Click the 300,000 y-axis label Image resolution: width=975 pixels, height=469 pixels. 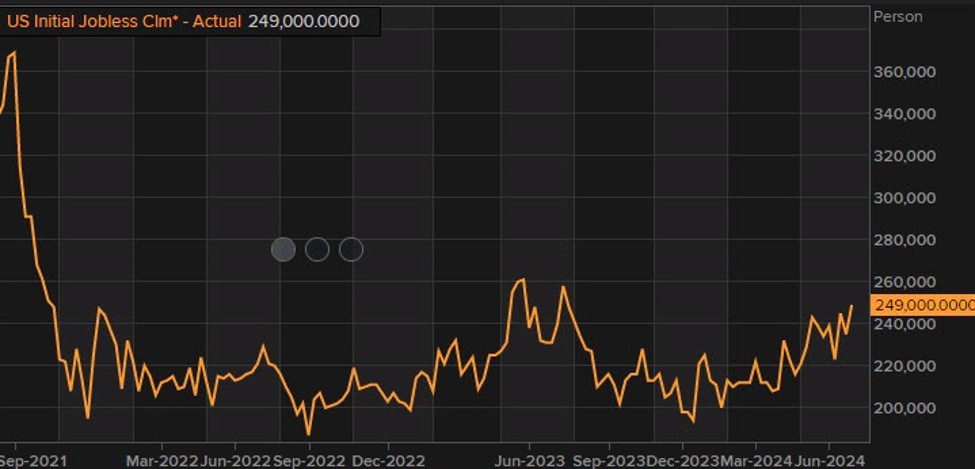pyautogui.click(x=904, y=198)
